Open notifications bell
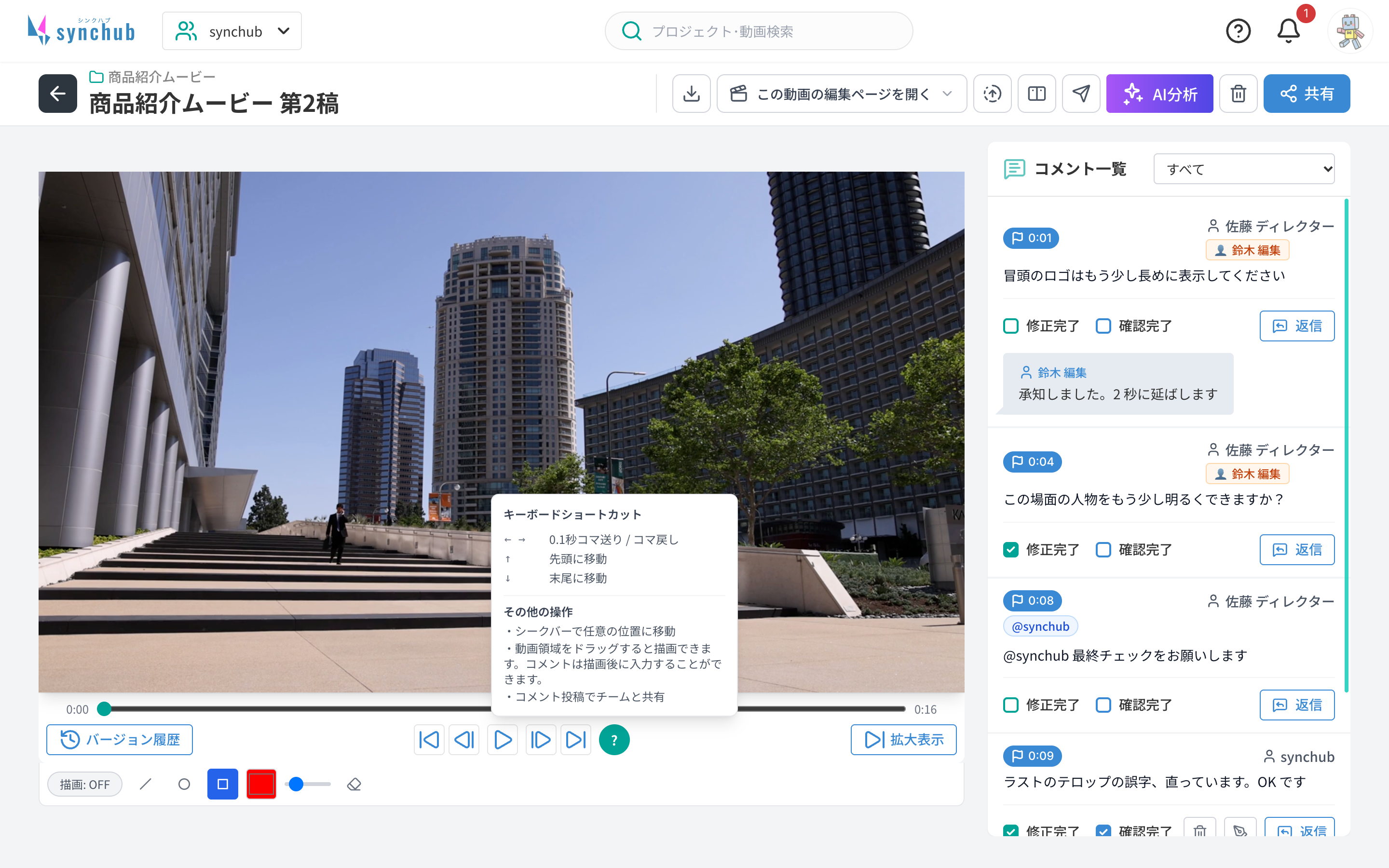Image resolution: width=1389 pixels, height=868 pixels. point(1288,31)
